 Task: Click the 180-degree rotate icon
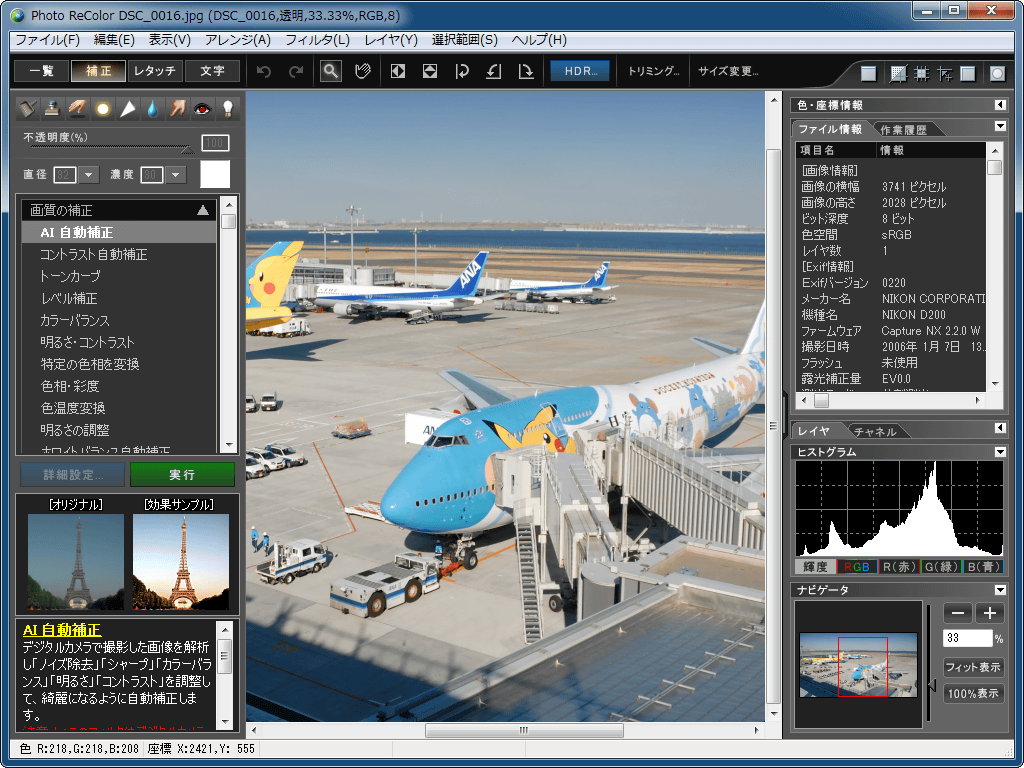(x=462, y=71)
